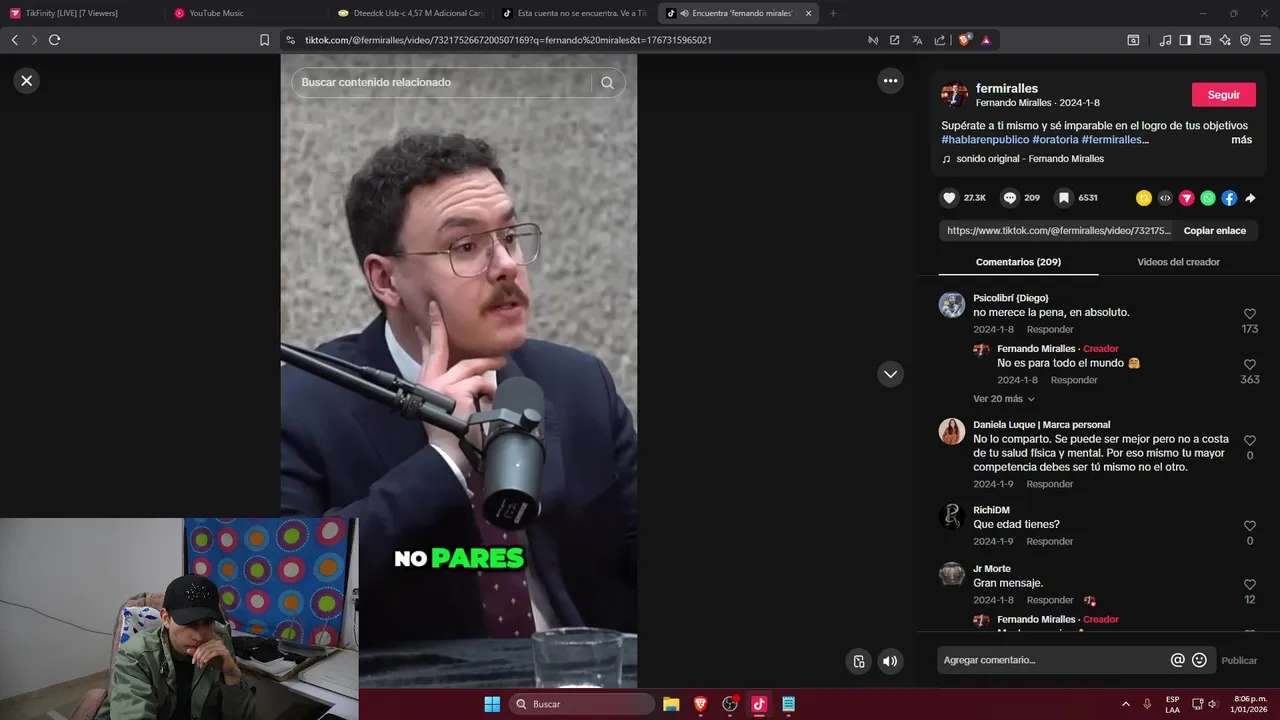This screenshot has width=1280, height=720.
Task: Click the Seguir button
Action: pyautogui.click(x=1224, y=95)
